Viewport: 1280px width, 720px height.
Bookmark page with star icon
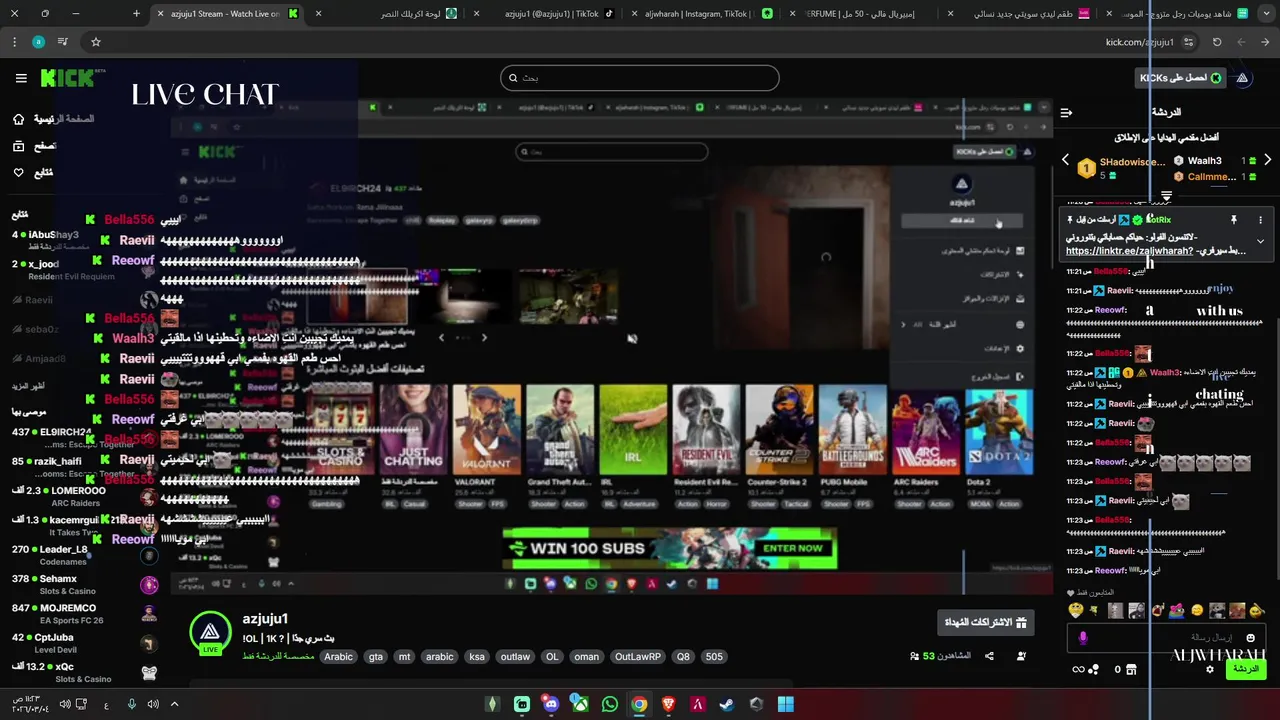[96, 42]
